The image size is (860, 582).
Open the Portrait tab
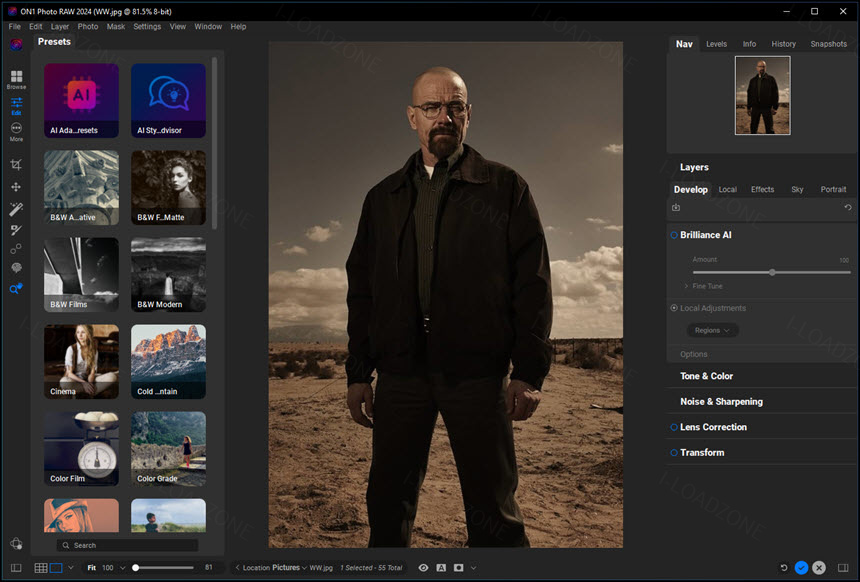(x=833, y=189)
